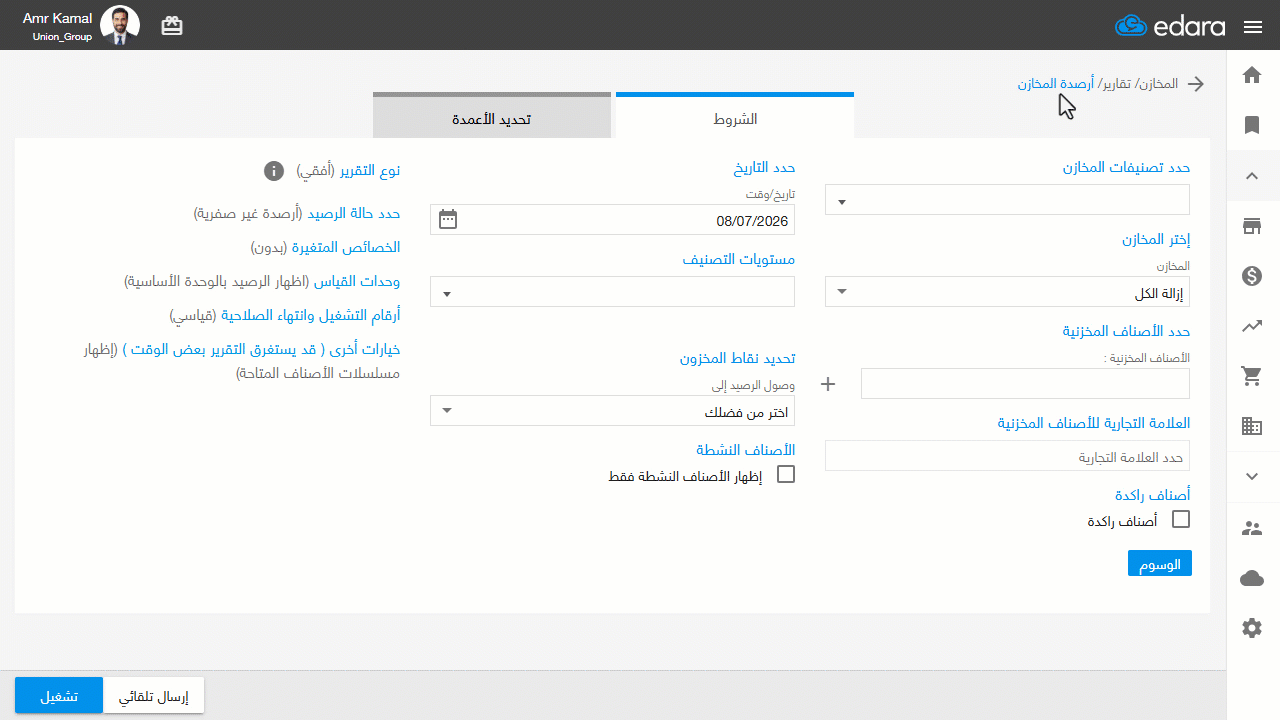Open the dollar finance sidebar icon
1280x720 pixels.
pyautogui.click(x=1252, y=276)
